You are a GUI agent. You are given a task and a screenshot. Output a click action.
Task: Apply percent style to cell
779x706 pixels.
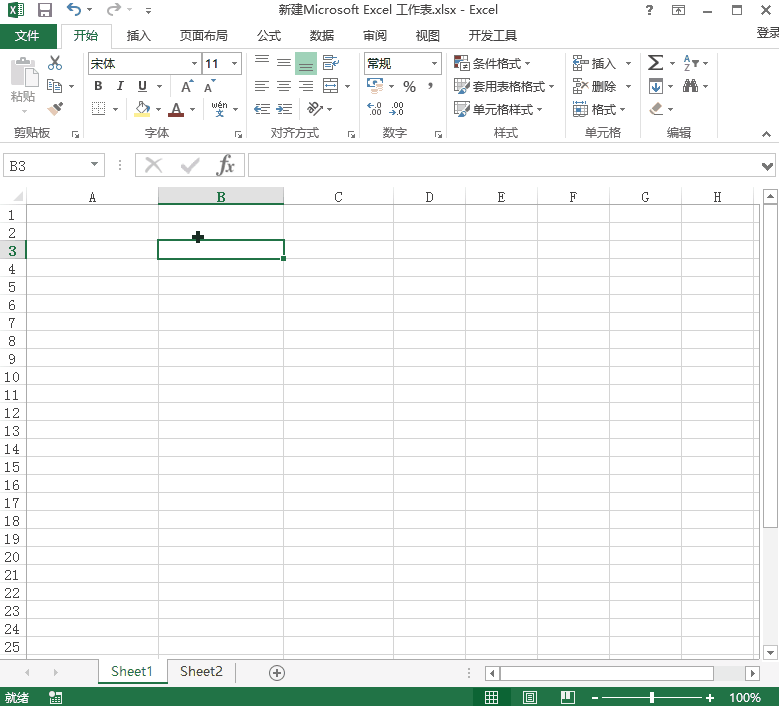[409, 86]
